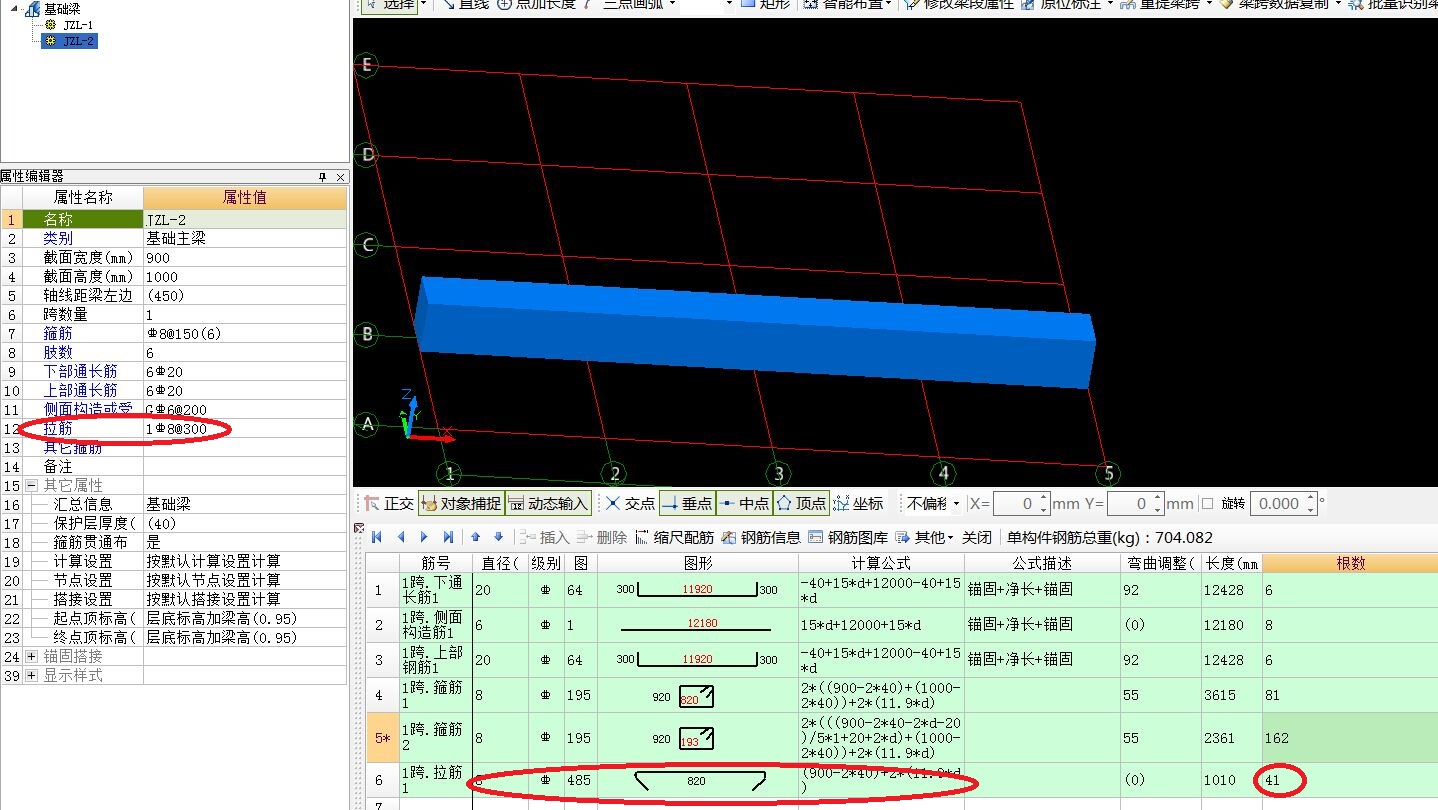Enable the 旋转 rotation checkbox
The height and width of the screenshot is (810, 1438).
point(1207,503)
